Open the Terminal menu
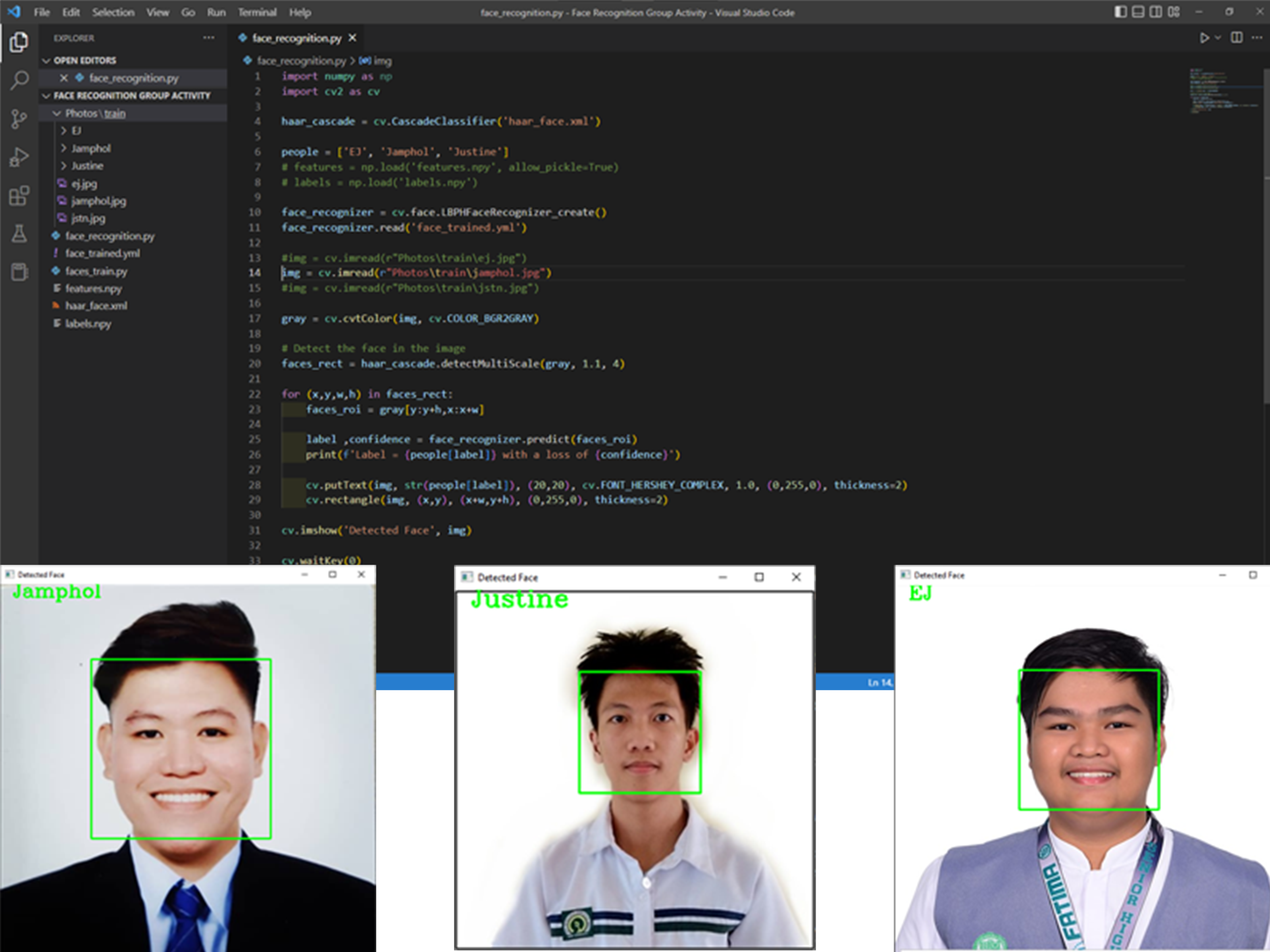The image size is (1270, 952). (257, 12)
